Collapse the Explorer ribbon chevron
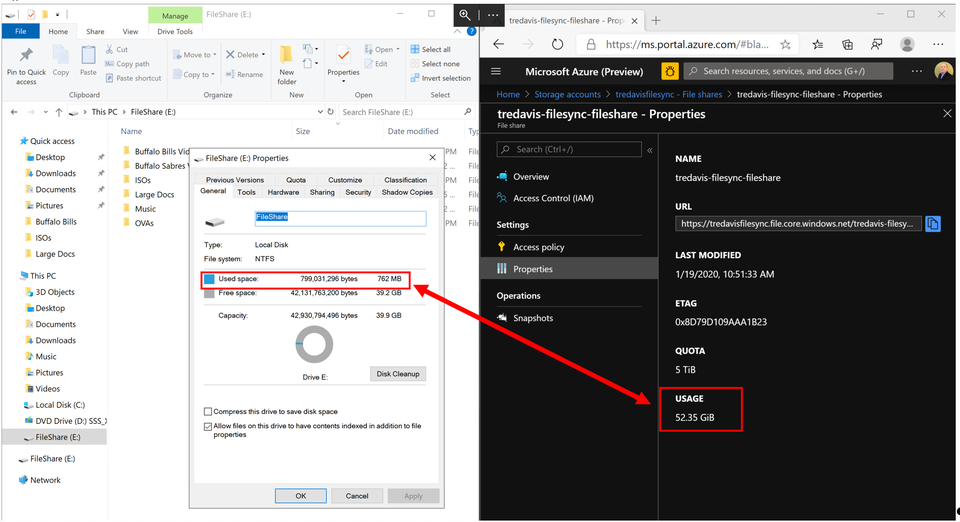Screen dimensions: 960x522 [x=457, y=31]
